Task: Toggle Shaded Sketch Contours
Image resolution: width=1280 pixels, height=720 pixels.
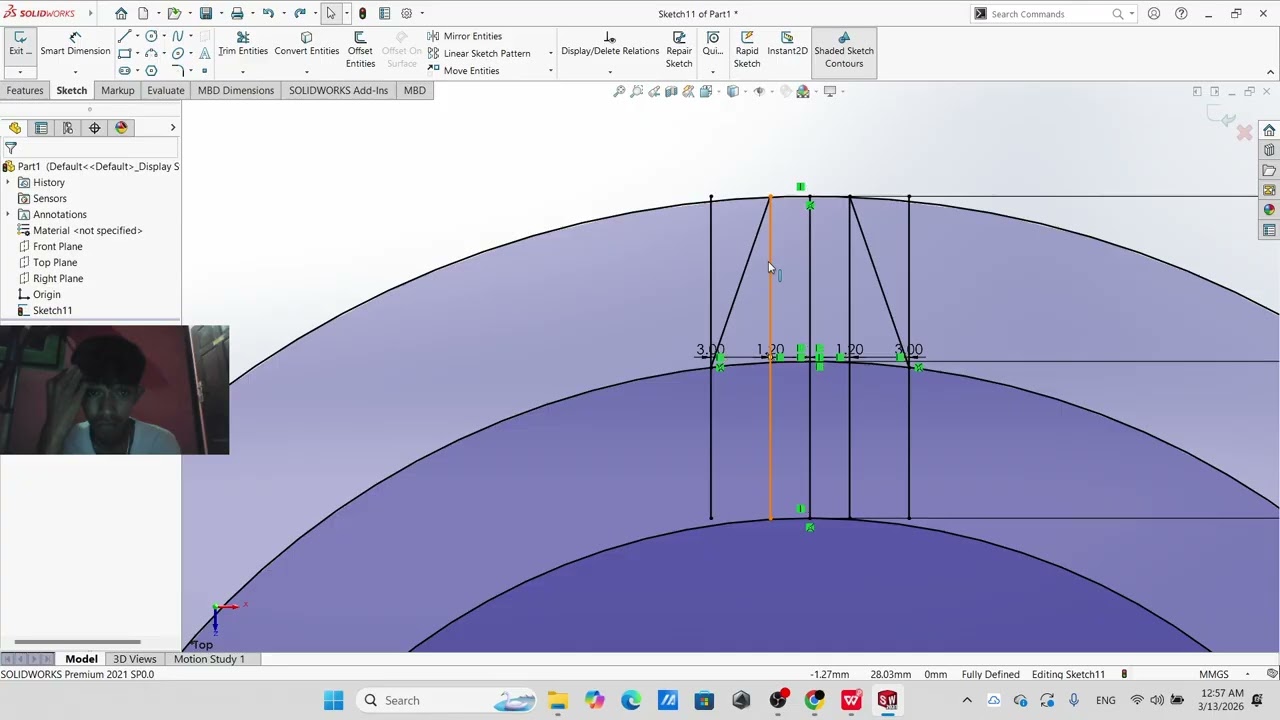Action: tap(844, 50)
